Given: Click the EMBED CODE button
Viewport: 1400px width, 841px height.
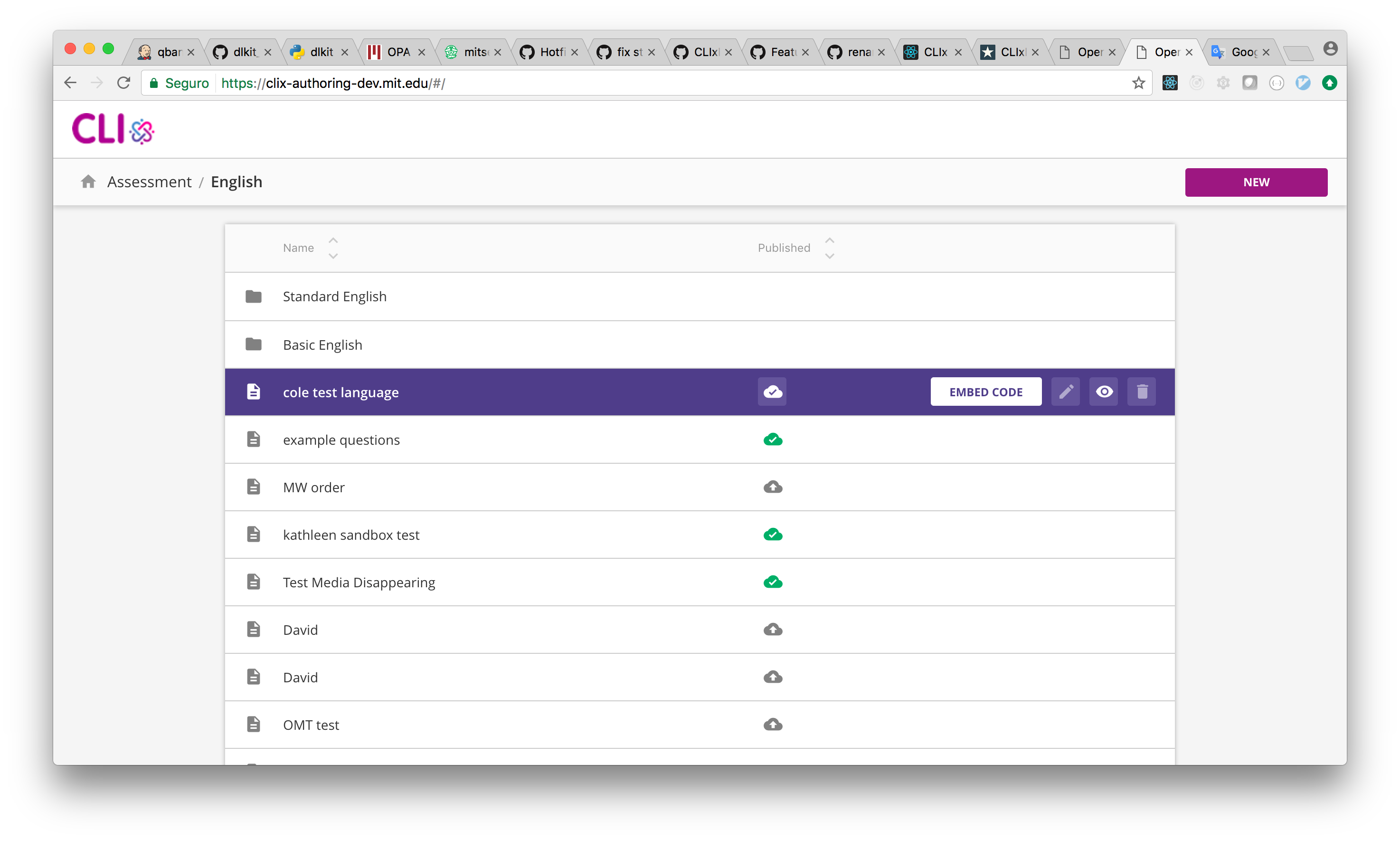Looking at the screenshot, I should pos(985,392).
